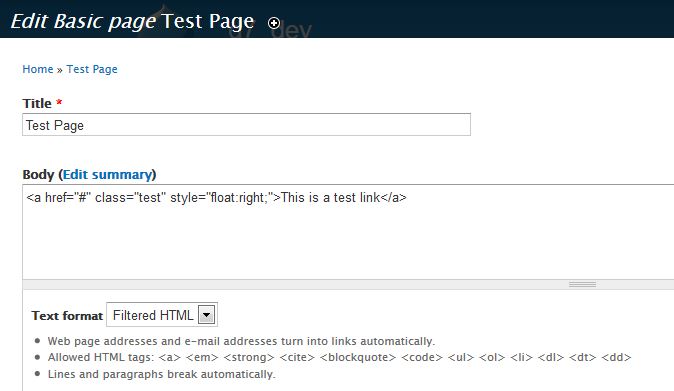Click the Edit summary link
This screenshot has width=674, height=391.
pos(107,174)
